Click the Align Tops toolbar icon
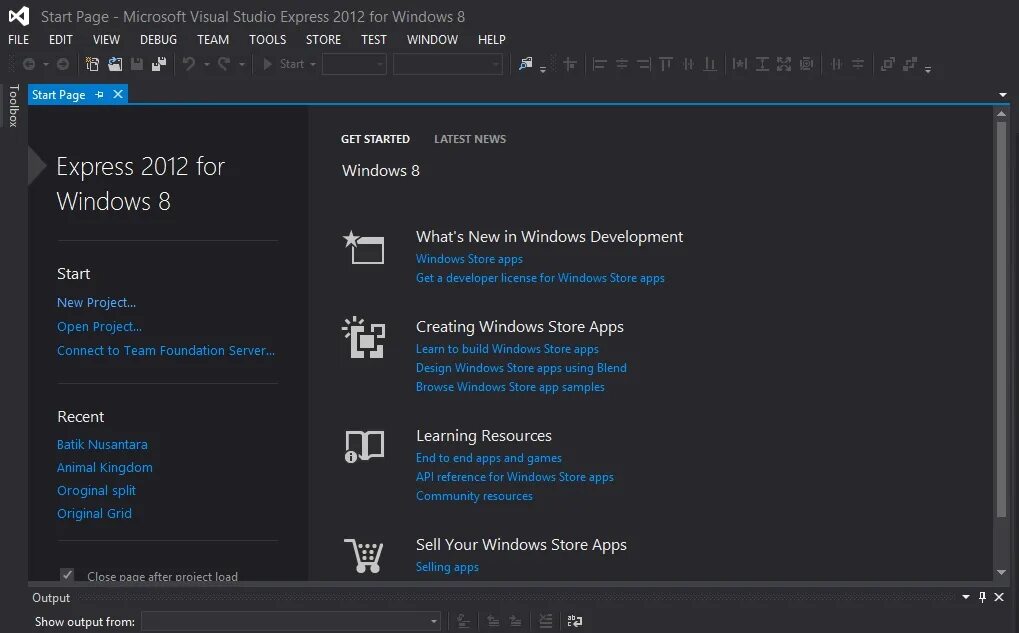Image resolution: width=1019 pixels, height=633 pixels. coord(666,64)
